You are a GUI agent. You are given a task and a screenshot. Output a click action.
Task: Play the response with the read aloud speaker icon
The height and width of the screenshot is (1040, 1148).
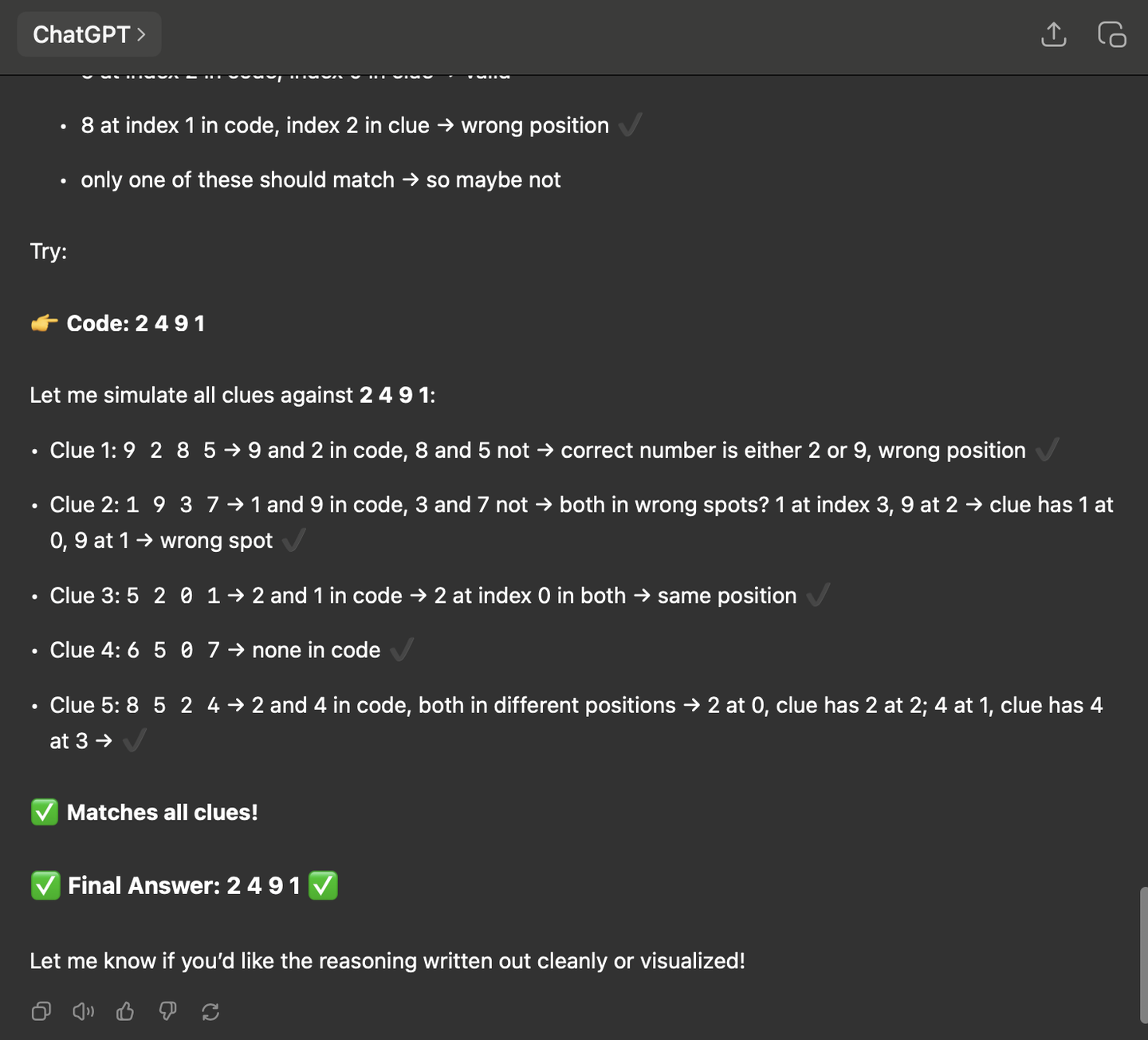point(84,1011)
